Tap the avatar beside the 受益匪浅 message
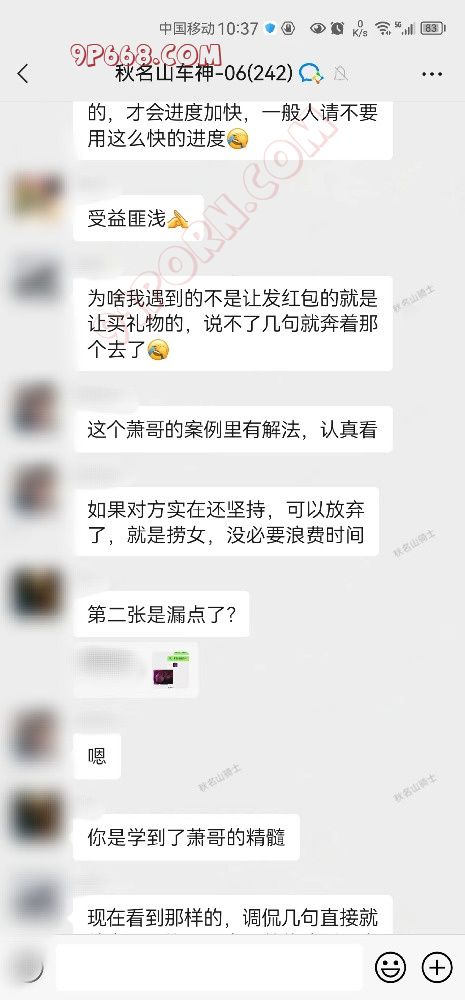The image size is (465, 1000). [38, 195]
